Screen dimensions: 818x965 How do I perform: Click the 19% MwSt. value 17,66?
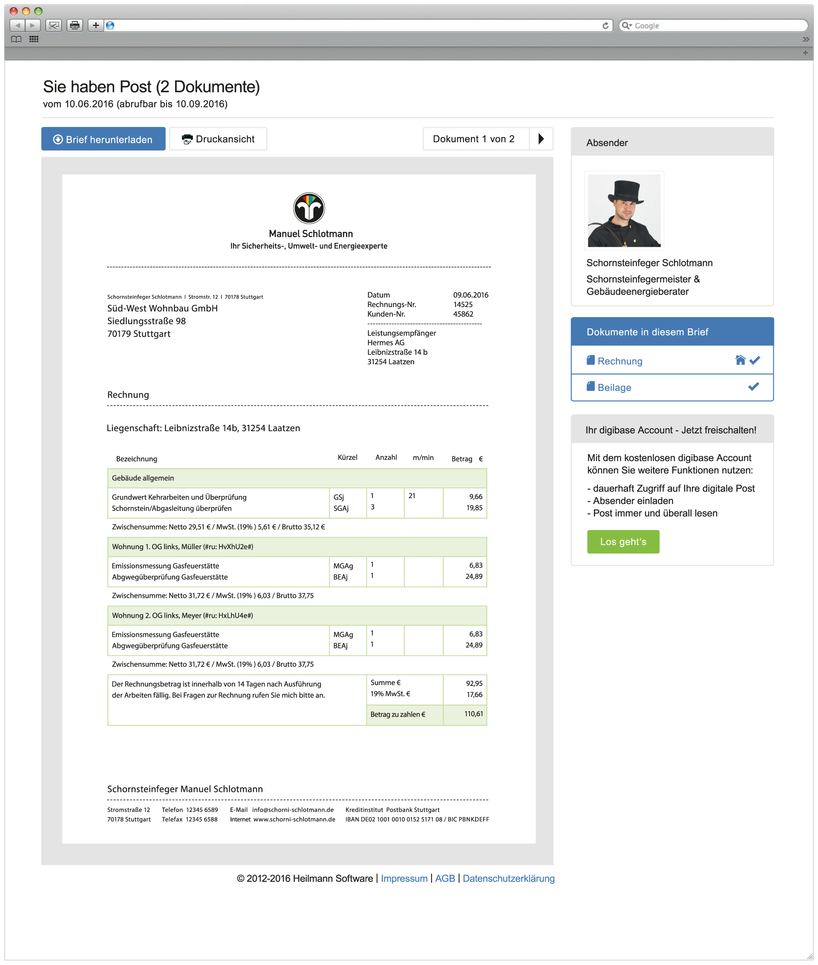tap(475, 695)
